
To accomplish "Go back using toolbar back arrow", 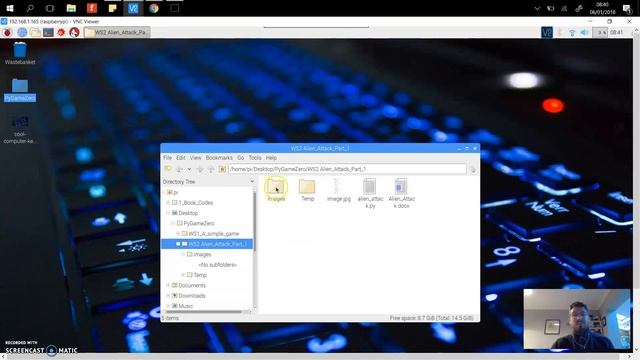I will (x=179, y=169).
